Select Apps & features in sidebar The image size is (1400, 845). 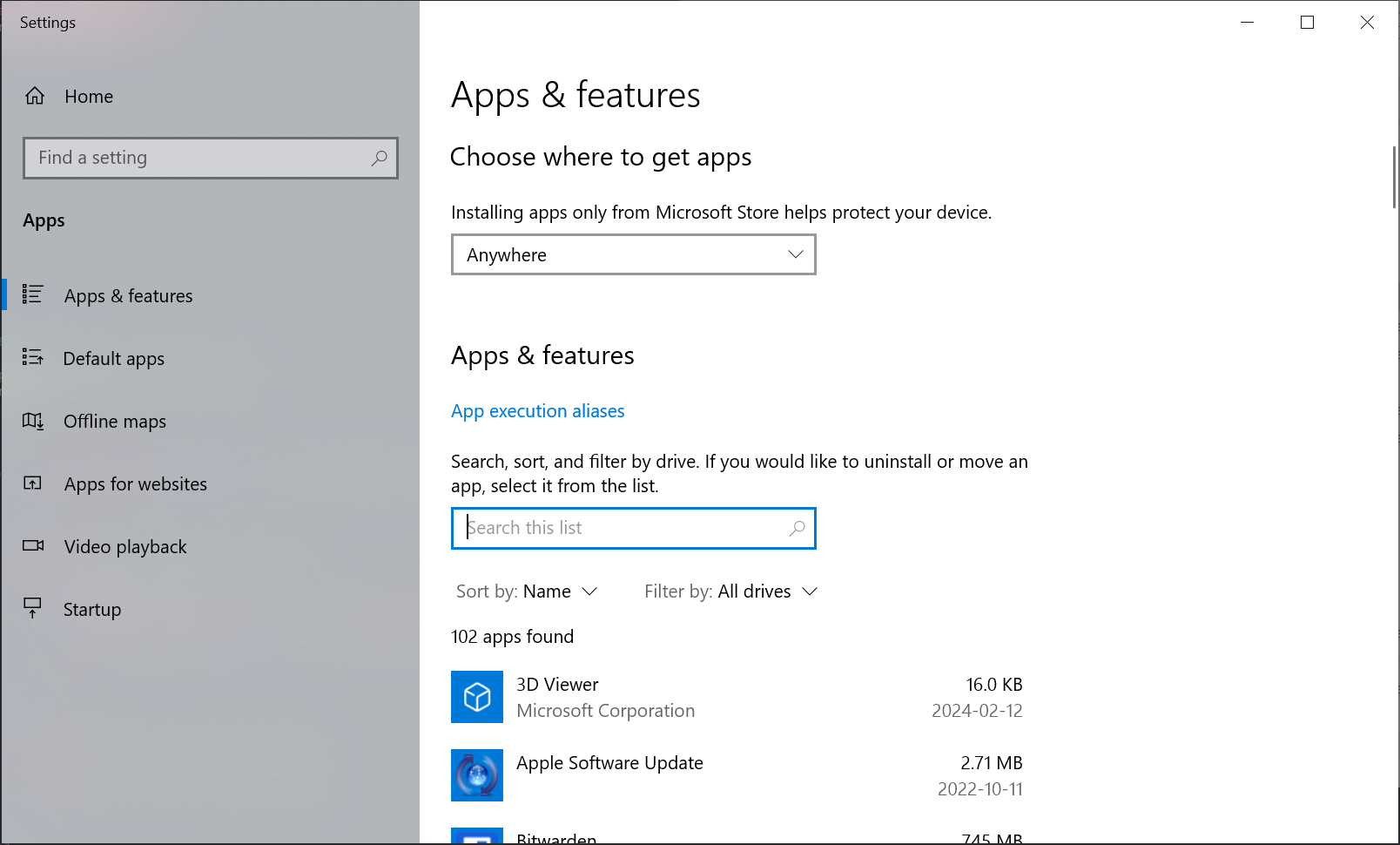(211, 295)
